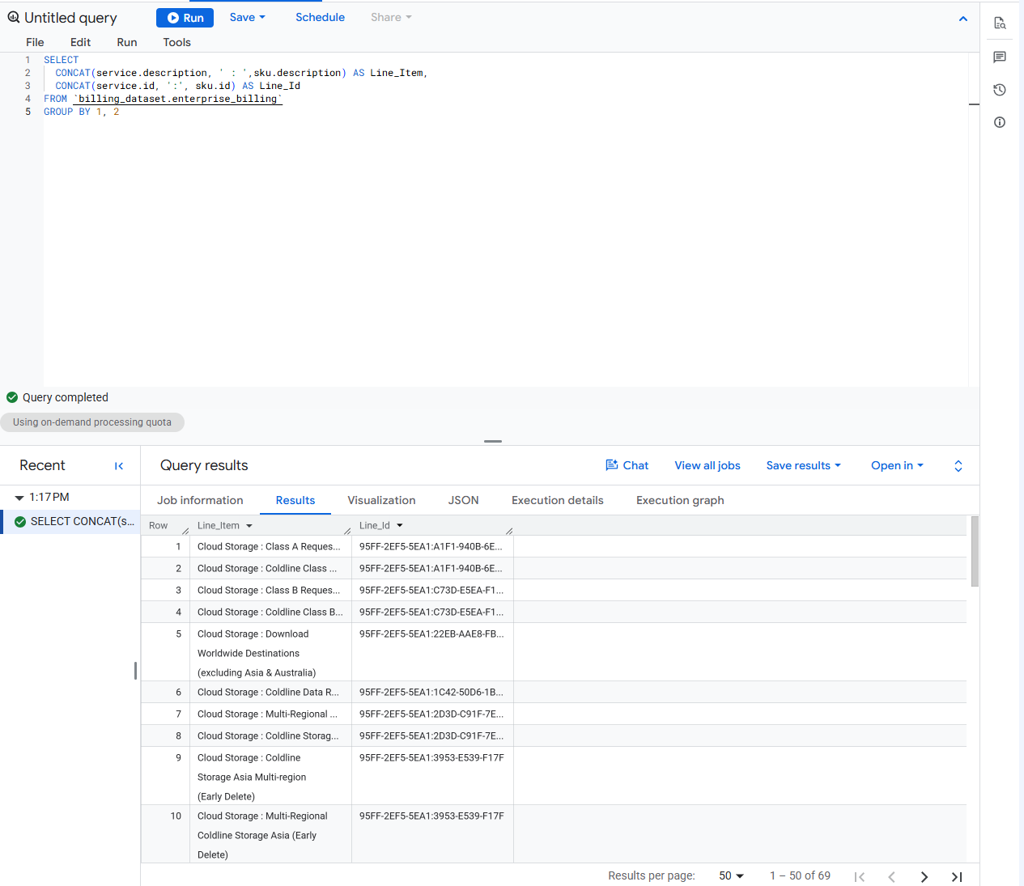This screenshot has height=886, width=1024.
Task: Click the editor/results divider handle
Action: (x=493, y=441)
